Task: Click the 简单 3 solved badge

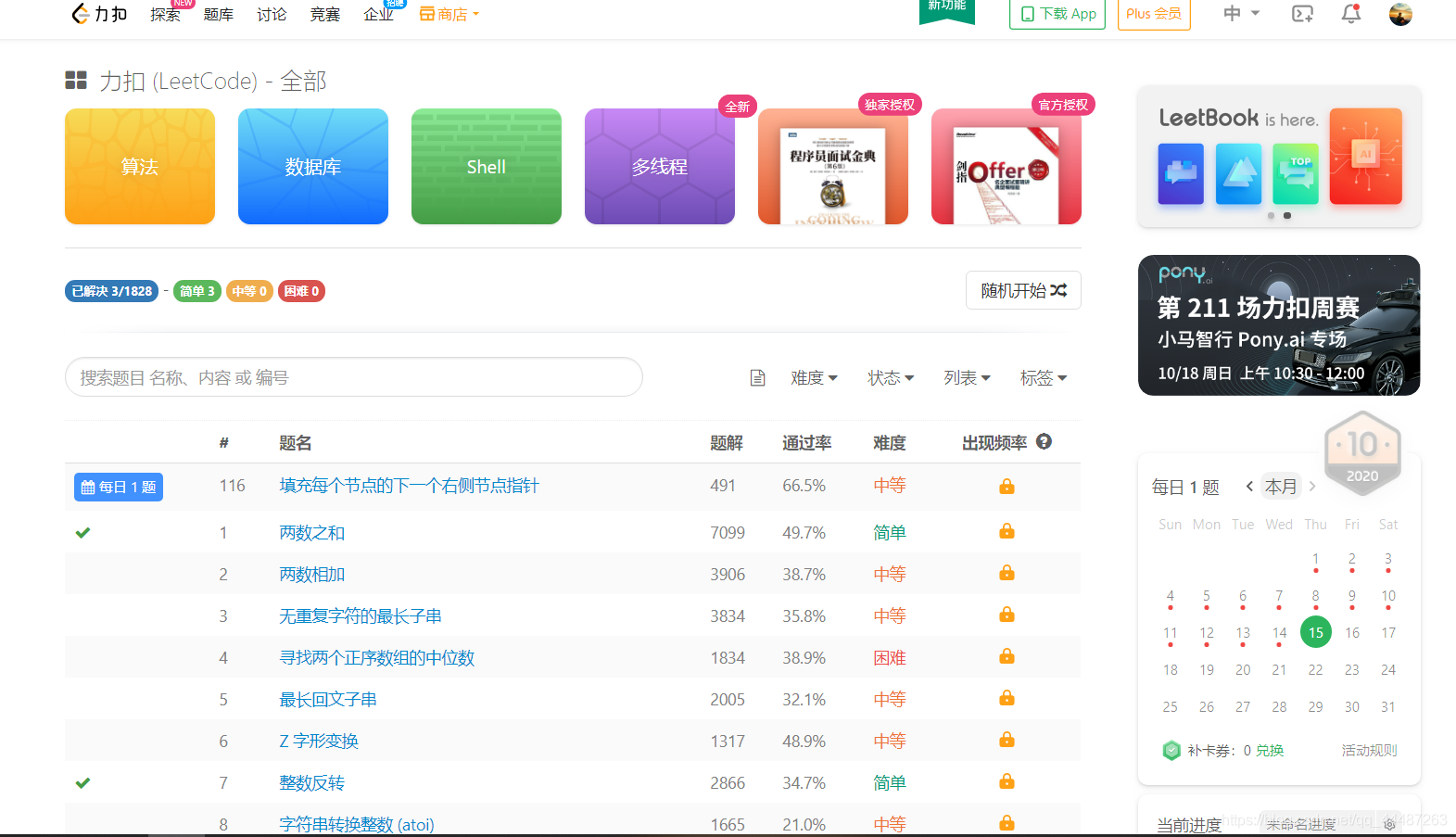Action: (x=197, y=291)
